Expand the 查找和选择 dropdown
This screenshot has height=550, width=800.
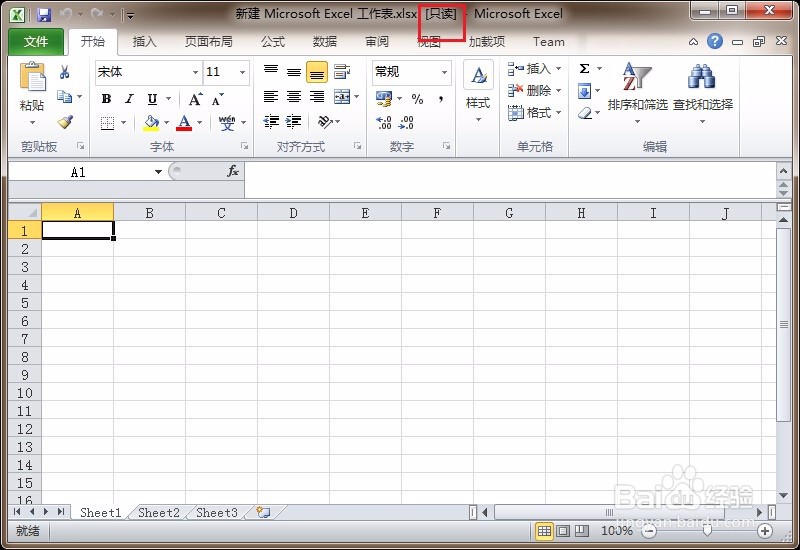703,121
